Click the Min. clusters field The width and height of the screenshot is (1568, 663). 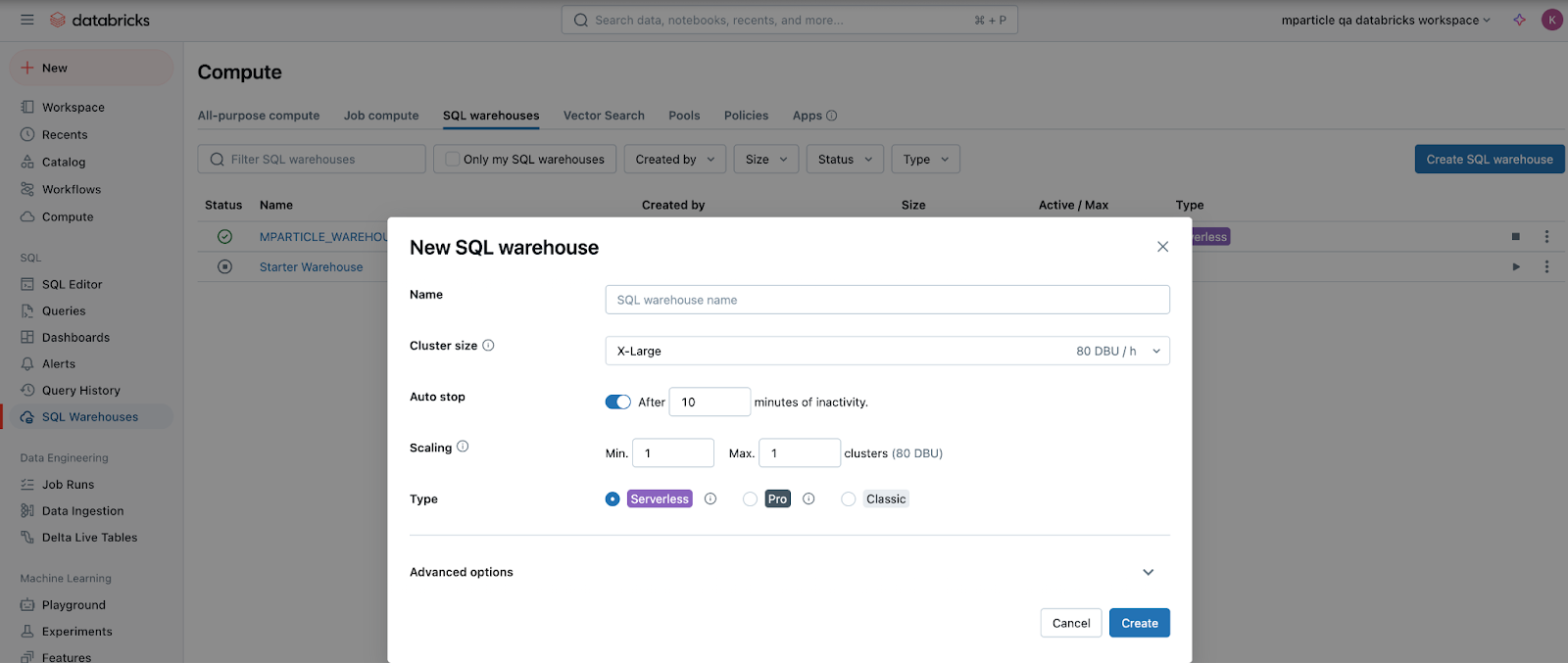673,452
